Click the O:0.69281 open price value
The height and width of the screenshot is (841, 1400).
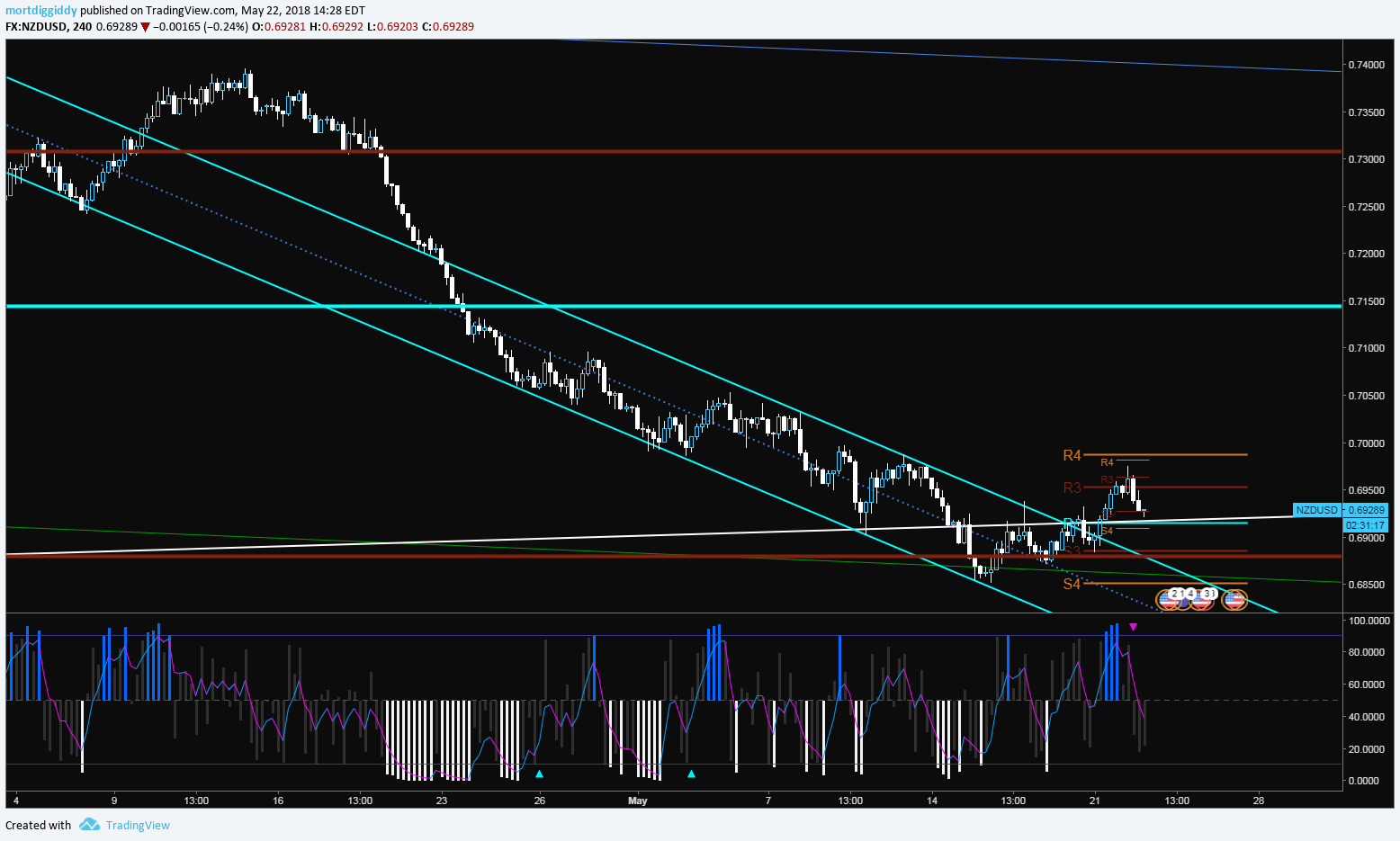pyautogui.click(x=279, y=27)
